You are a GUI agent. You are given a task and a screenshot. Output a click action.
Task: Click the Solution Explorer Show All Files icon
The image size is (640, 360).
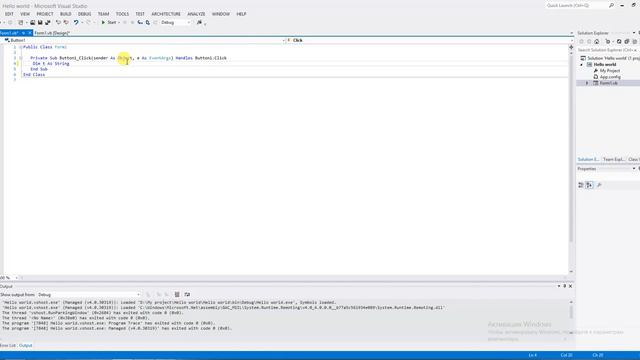pos(634,42)
